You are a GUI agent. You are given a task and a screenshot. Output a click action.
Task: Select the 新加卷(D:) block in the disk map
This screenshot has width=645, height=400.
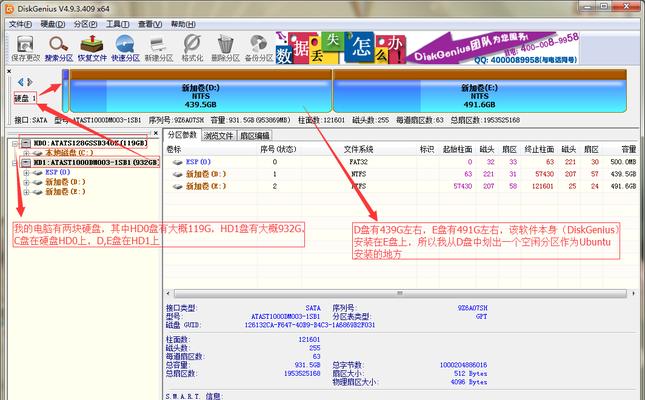(x=201, y=91)
